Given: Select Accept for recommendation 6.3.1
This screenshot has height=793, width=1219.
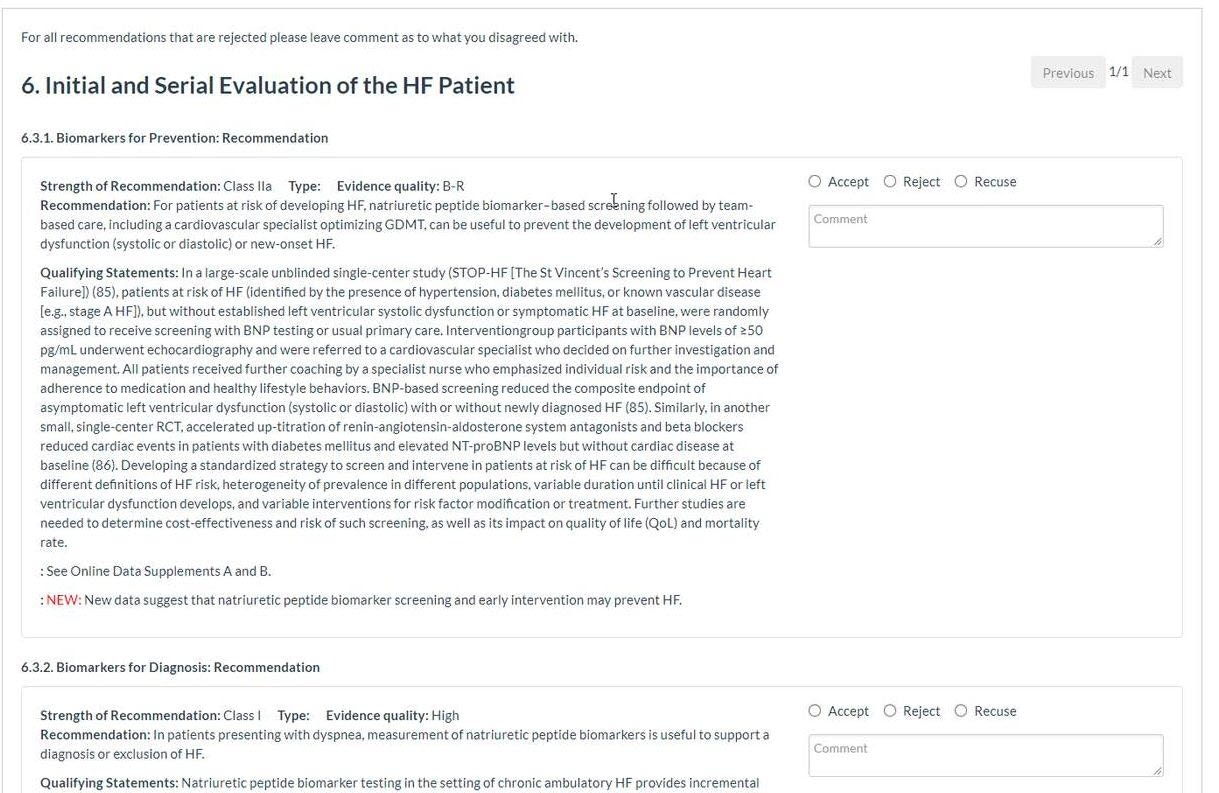Looking at the screenshot, I should click(x=815, y=182).
